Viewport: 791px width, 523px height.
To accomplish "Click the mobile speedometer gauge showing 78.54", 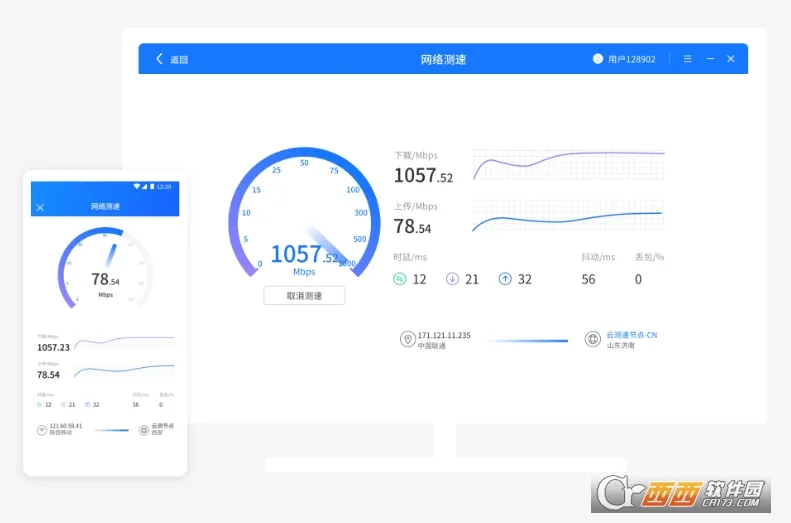I will tap(105, 270).
